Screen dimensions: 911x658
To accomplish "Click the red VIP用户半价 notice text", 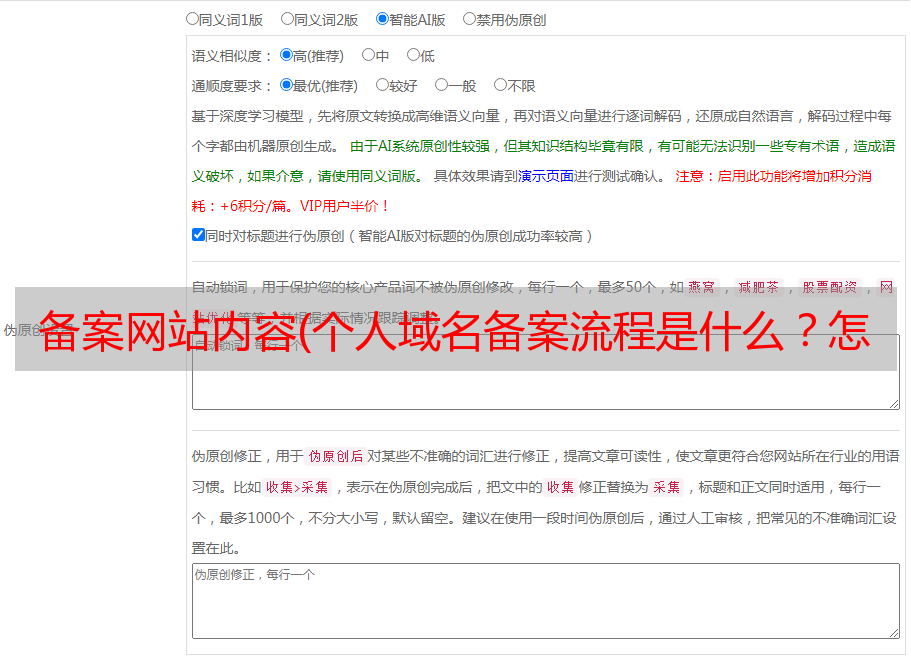I will pos(345,206).
